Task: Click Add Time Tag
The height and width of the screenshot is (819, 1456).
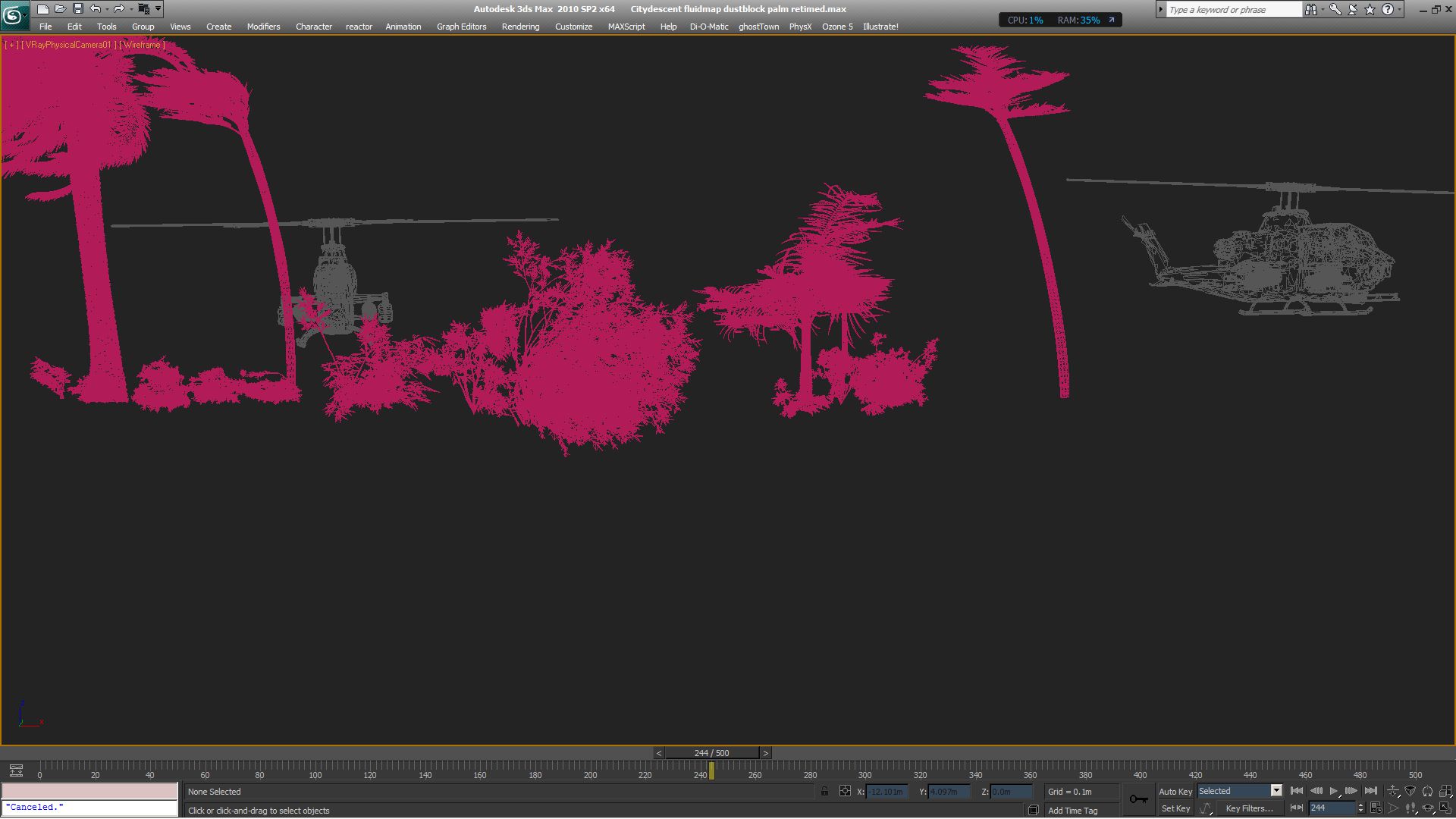Action: tap(1072, 811)
